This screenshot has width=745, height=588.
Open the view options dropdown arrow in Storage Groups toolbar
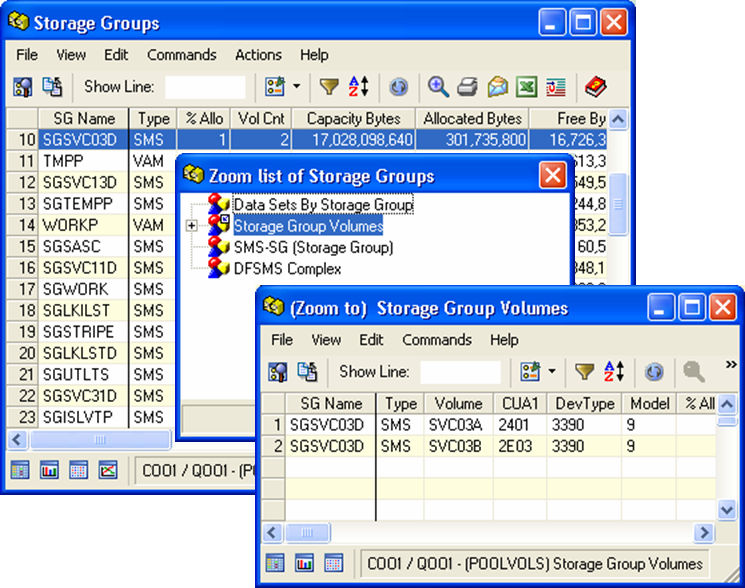pyautogui.click(x=297, y=87)
